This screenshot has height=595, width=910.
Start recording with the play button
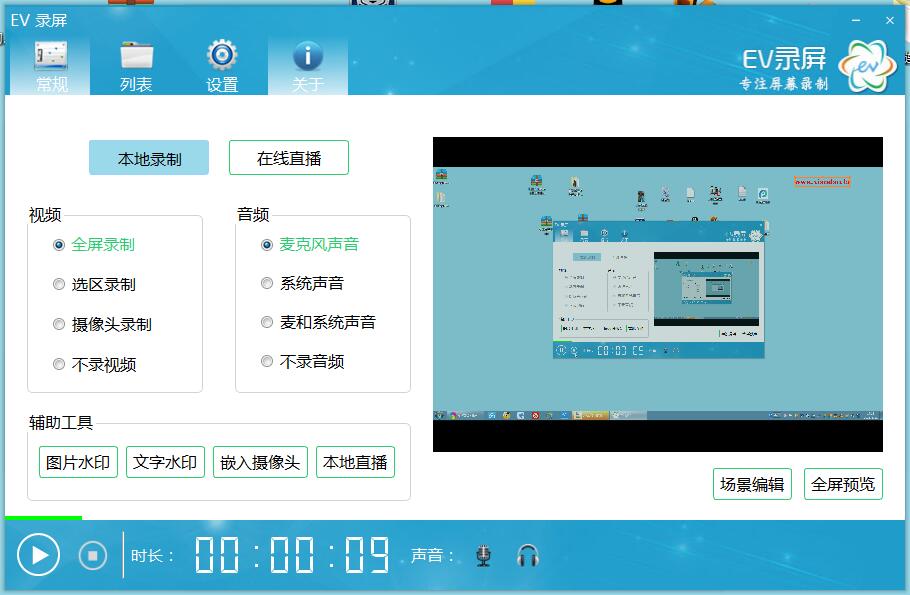39,555
